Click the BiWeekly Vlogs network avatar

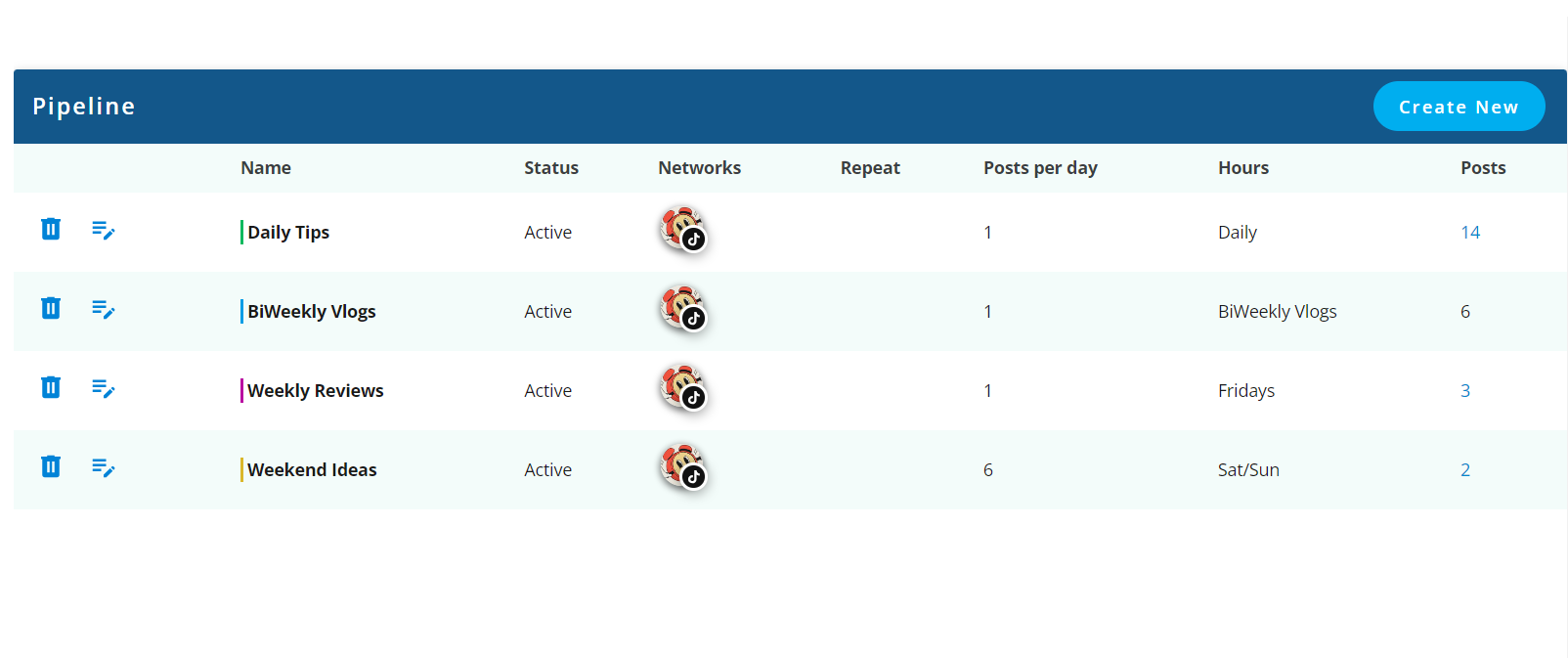click(x=682, y=309)
